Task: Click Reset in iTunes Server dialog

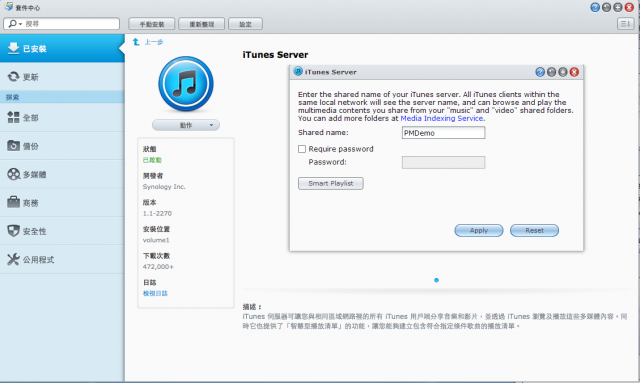Action: 534,230
